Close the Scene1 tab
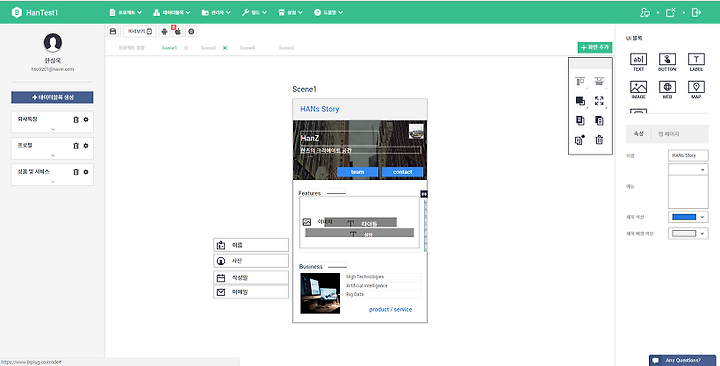The height and width of the screenshot is (366, 720). [x=186, y=48]
